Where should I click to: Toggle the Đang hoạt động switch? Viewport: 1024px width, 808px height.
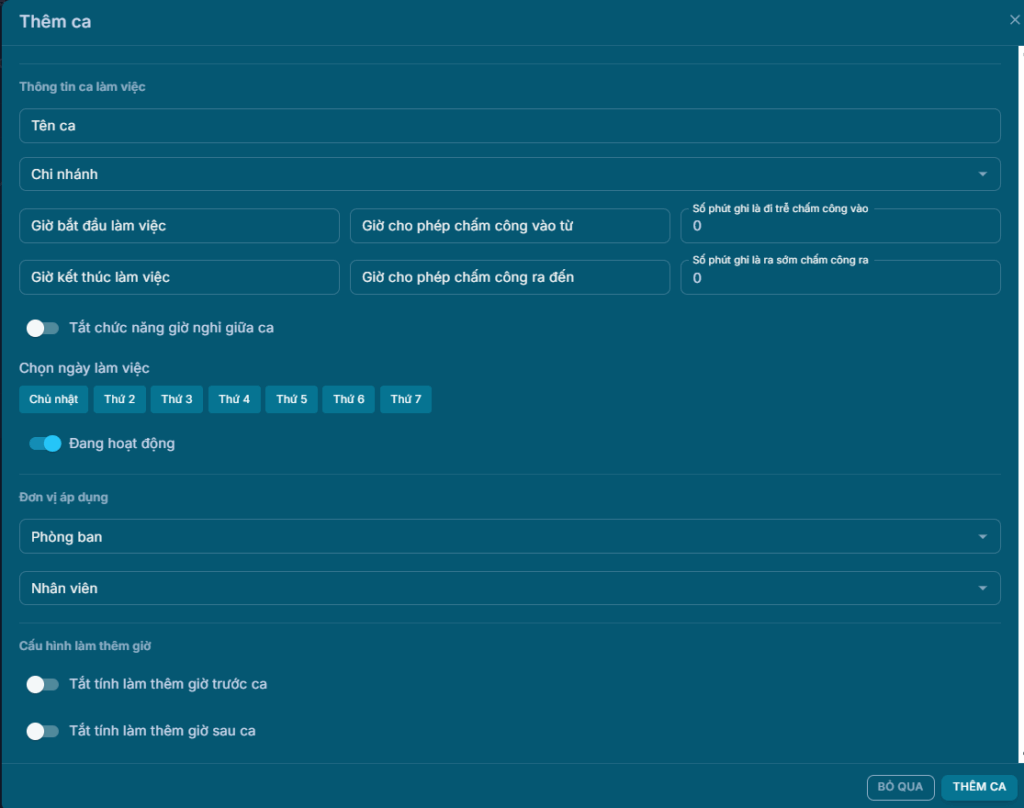[45, 443]
